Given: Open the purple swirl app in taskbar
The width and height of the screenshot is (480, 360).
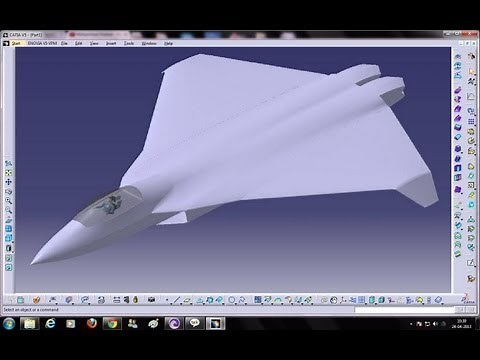Looking at the screenshot, I should coord(174,323).
